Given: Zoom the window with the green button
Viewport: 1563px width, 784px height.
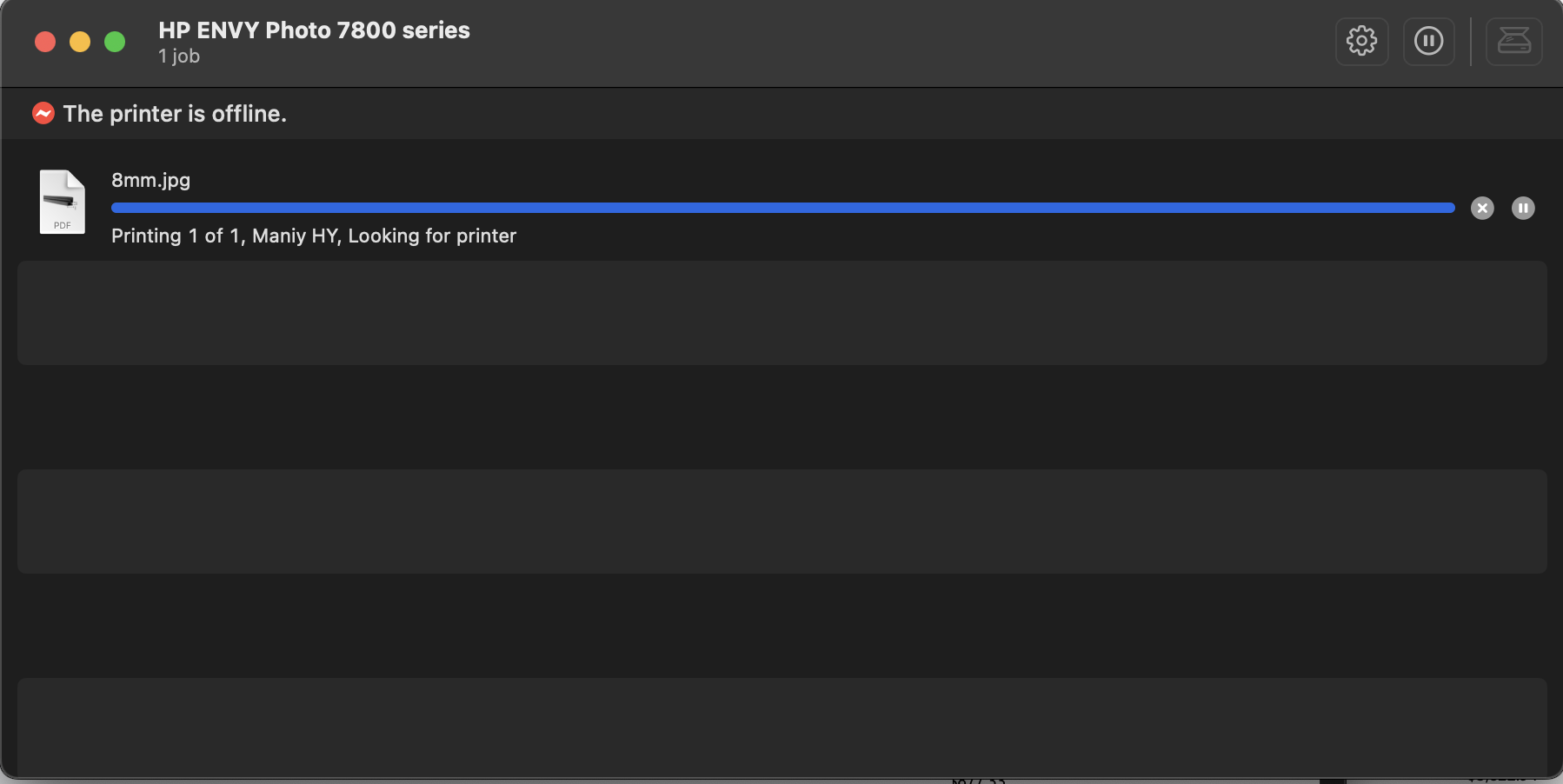Looking at the screenshot, I should pos(115,42).
